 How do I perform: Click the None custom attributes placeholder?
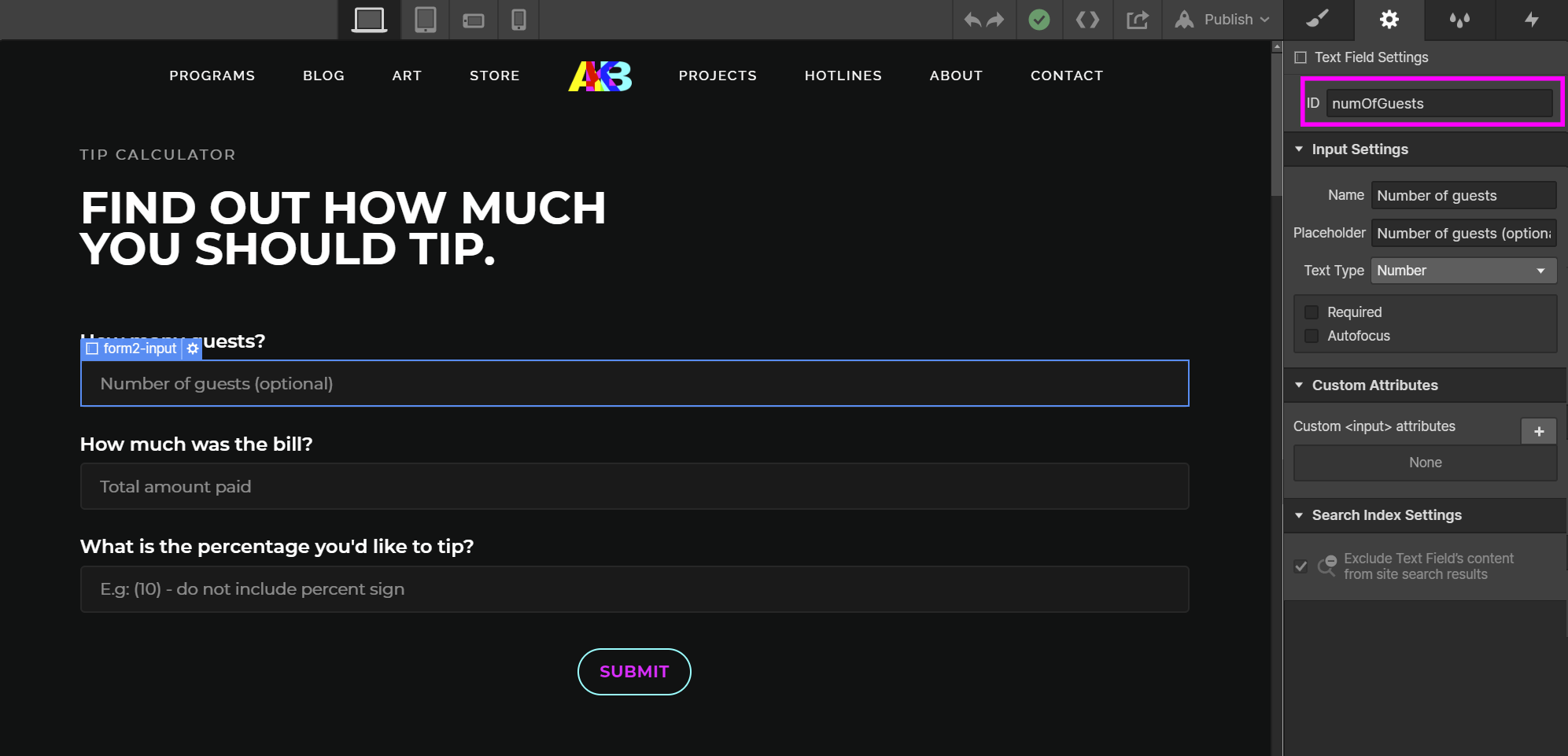tap(1426, 463)
